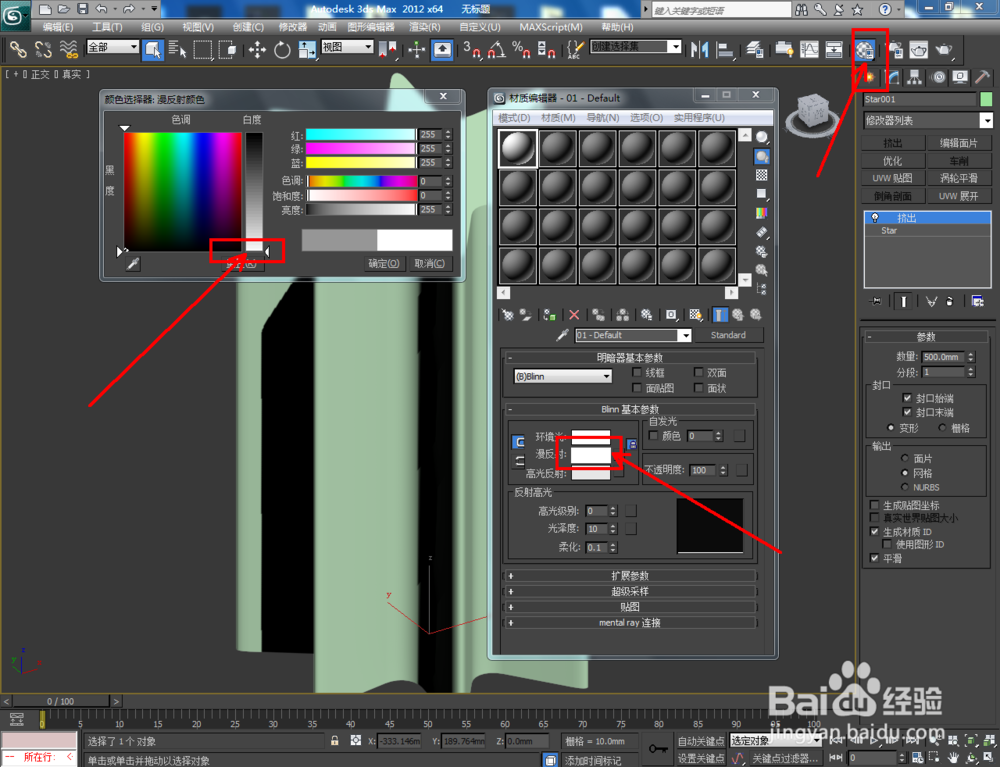Assign material to selected object
This screenshot has width=1000, height=767.
click(x=547, y=314)
